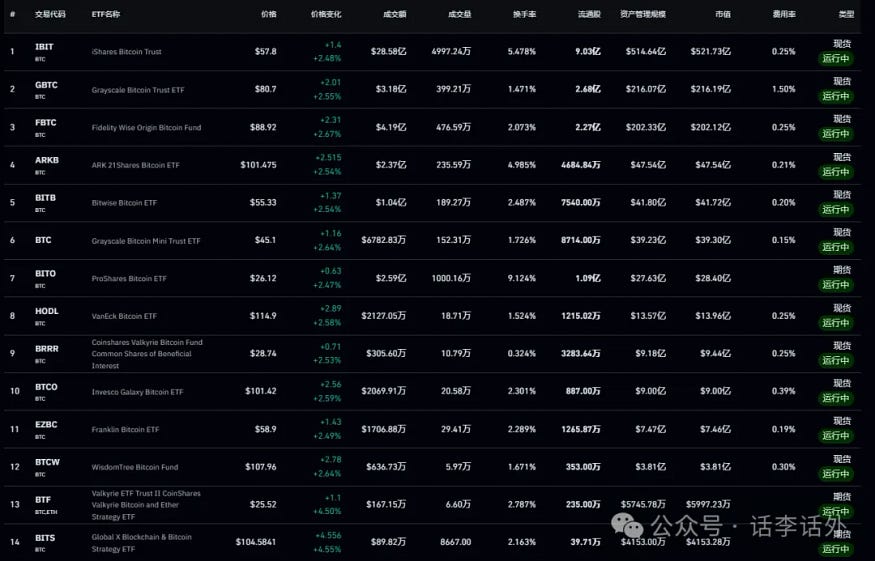Click the ETF名称 column header
The image size is (875, 561).
click(105, 14)
